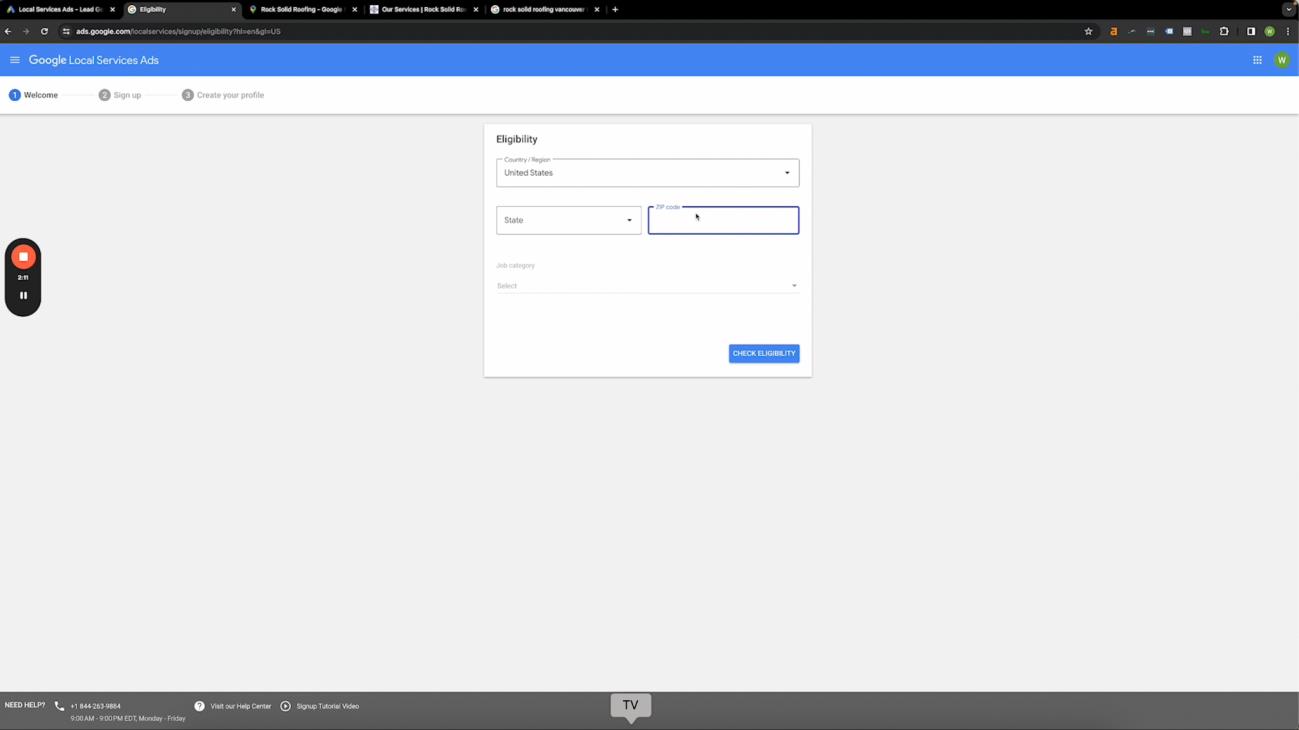This screenshot has width=1299, height=730.
Task: Bookmark this page with the star icon
Action: (x=1088, y=31)
